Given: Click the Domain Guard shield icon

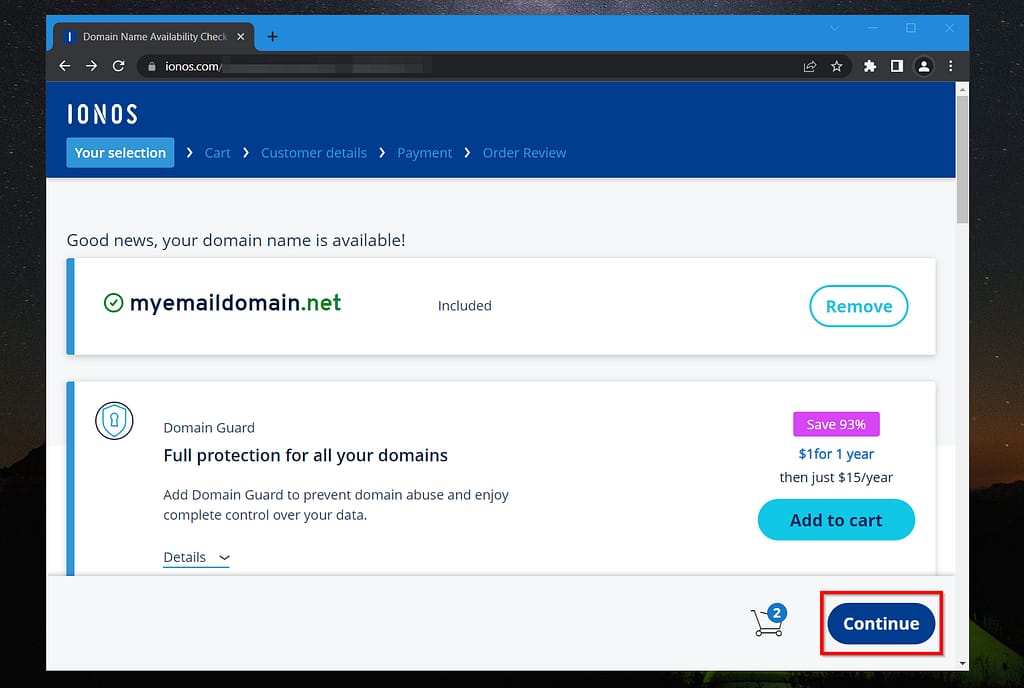Looking at the screenshot, I should tap(114, 420).
